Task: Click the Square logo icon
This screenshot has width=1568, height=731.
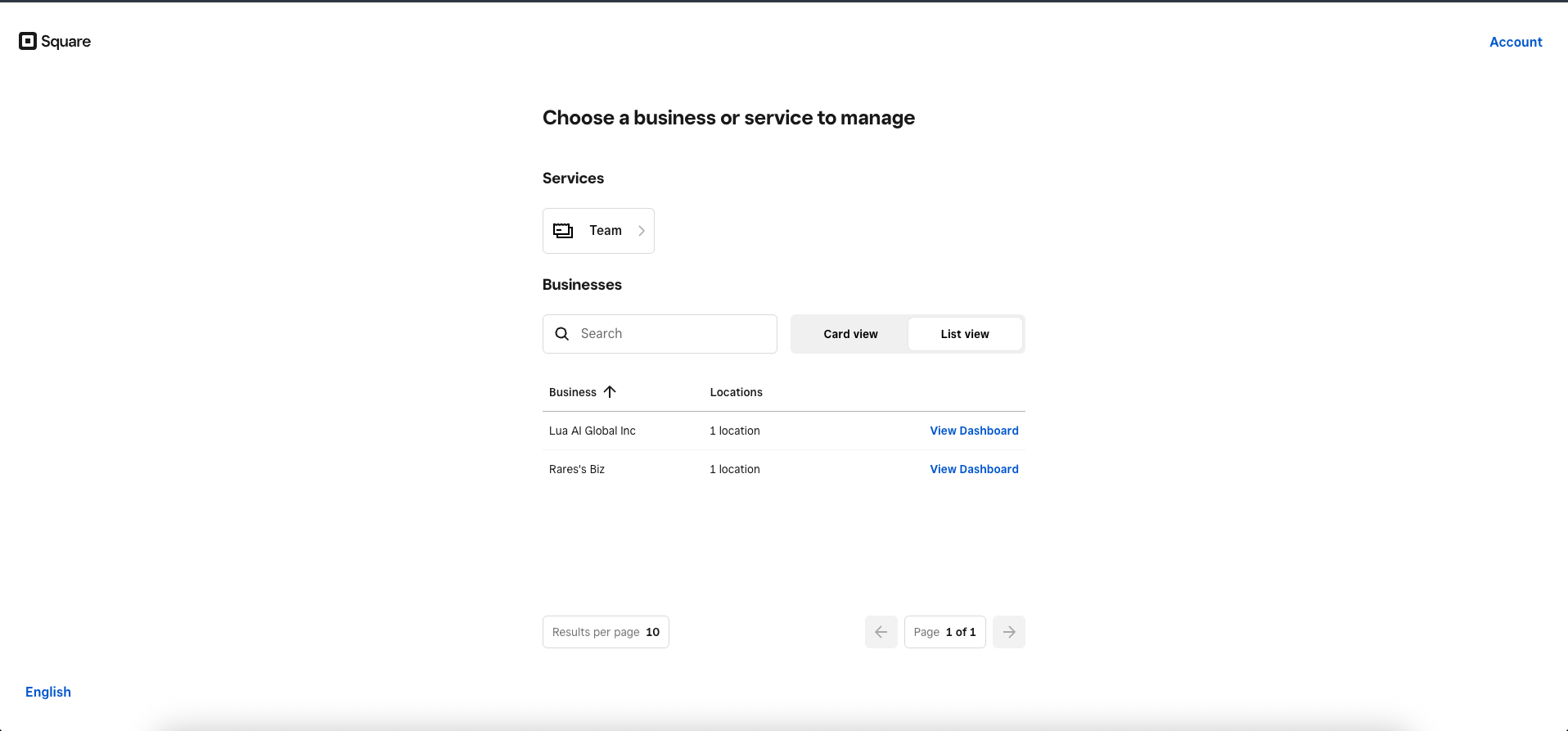Action: point(28,41)
